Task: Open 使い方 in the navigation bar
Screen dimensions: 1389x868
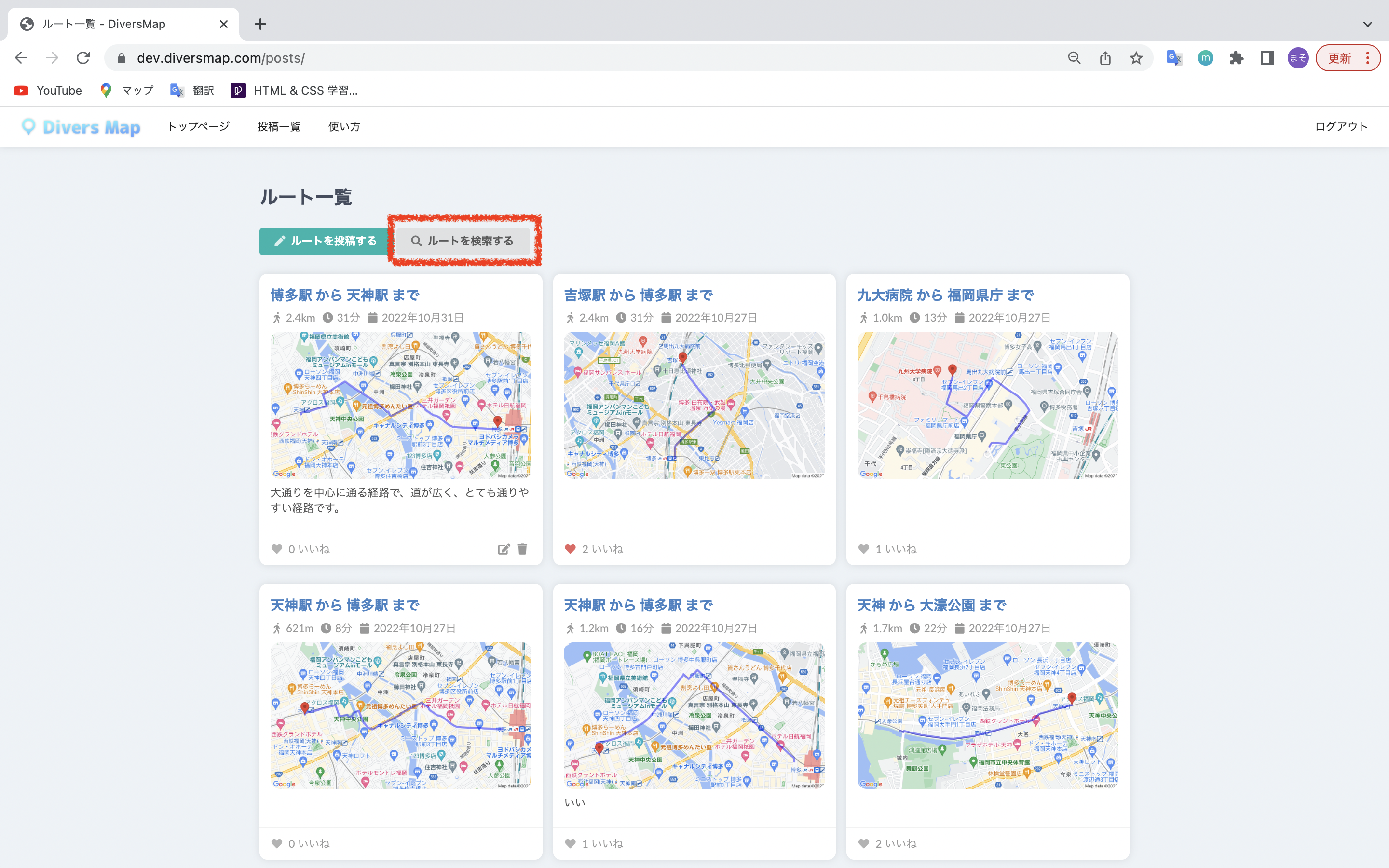Action: coord(344,126)
